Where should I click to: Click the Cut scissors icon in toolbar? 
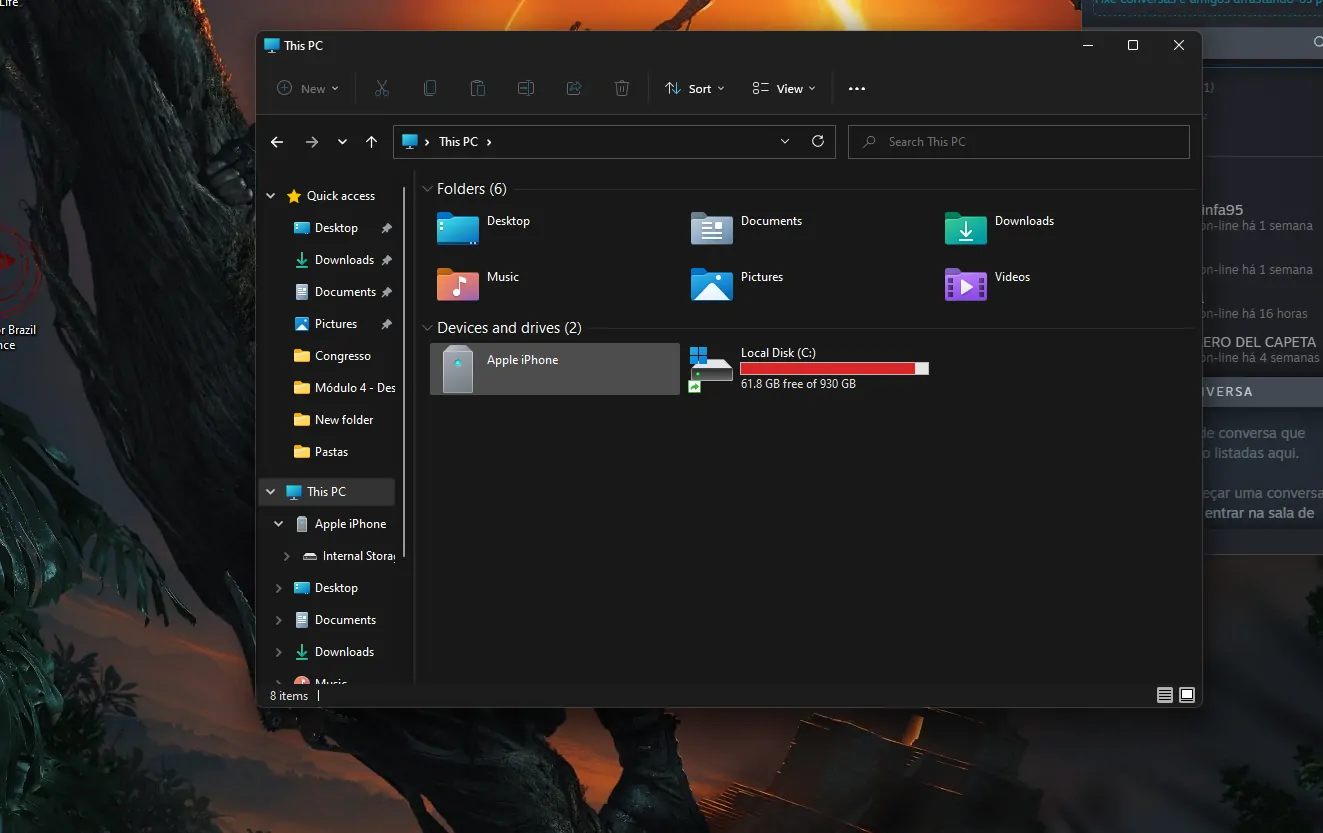pyautogui.click(x=381, y=88)
